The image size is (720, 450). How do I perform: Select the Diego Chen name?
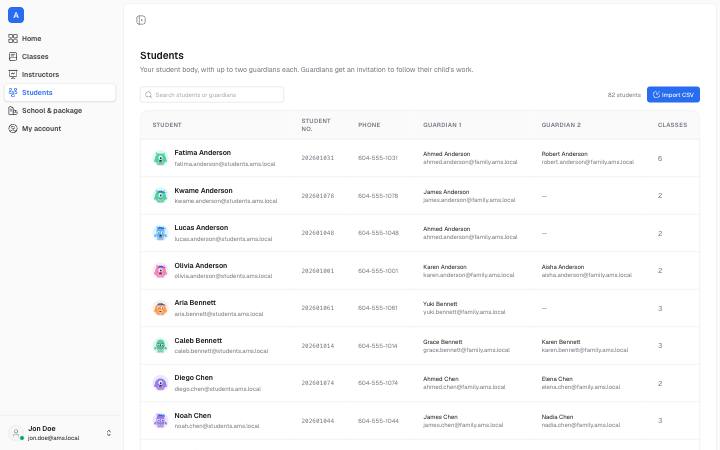pyautogui.click(x=194, y=378)
